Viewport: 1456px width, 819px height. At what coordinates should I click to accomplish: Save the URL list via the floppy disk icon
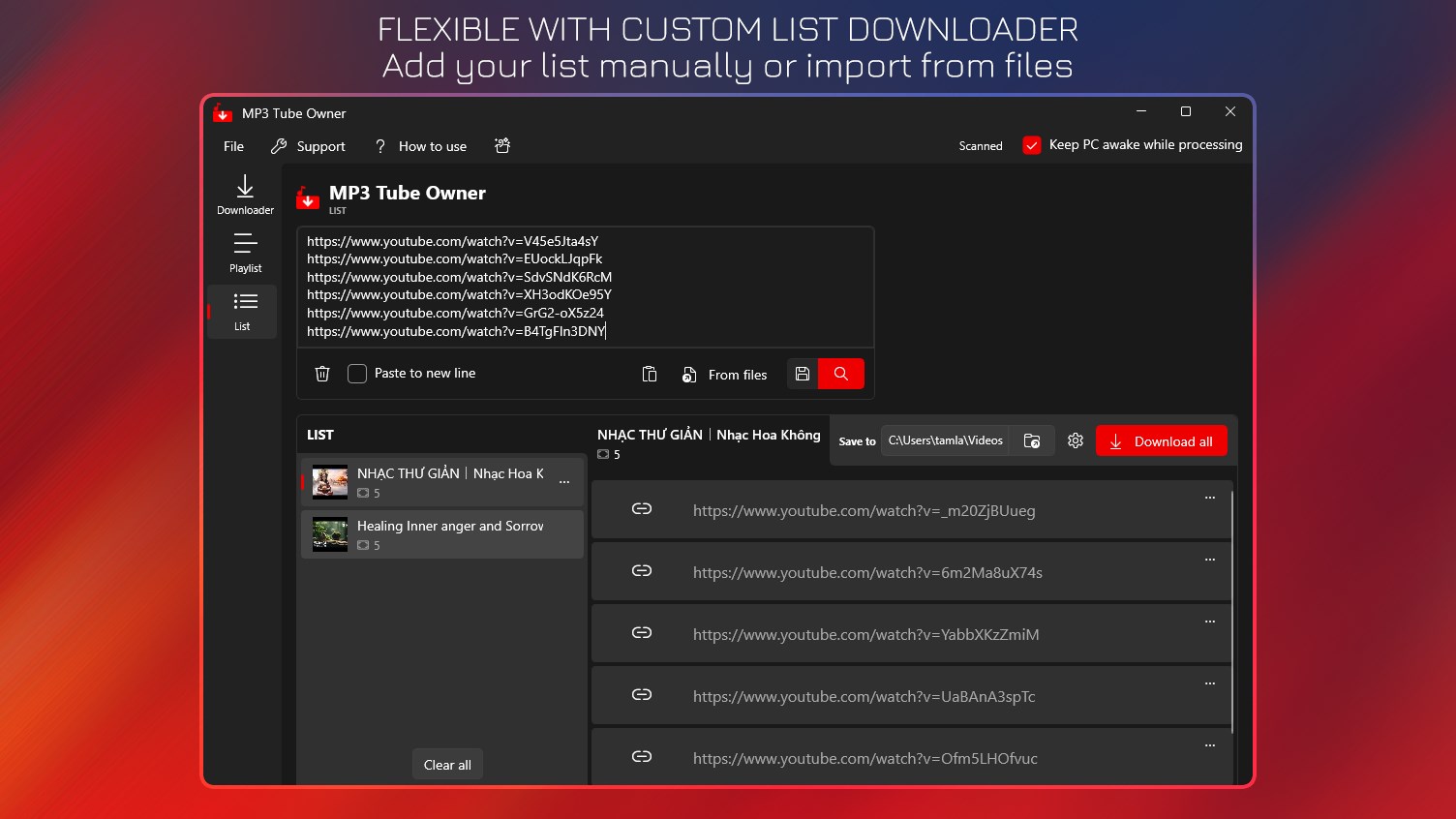(802, 373)
